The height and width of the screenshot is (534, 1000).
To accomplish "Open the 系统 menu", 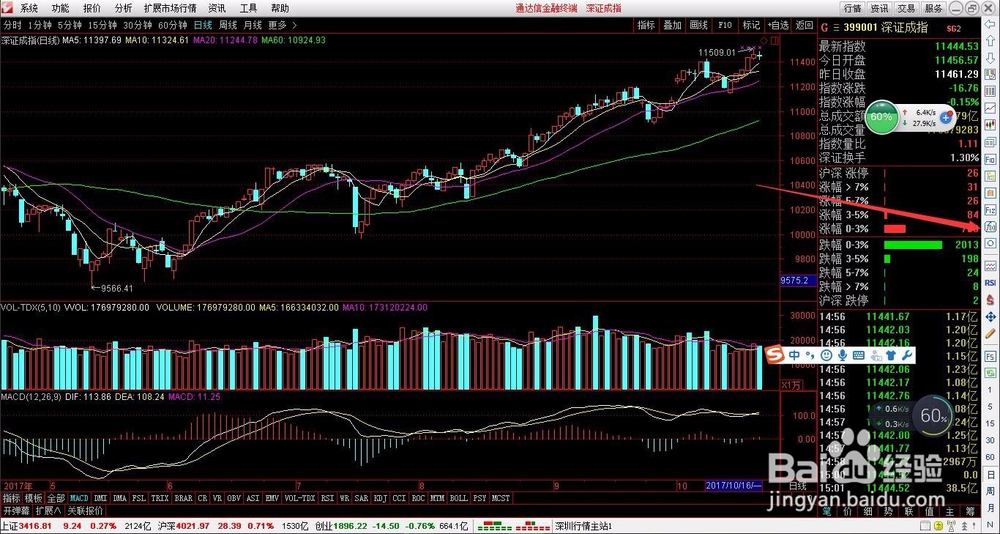I will click(29, 8).
